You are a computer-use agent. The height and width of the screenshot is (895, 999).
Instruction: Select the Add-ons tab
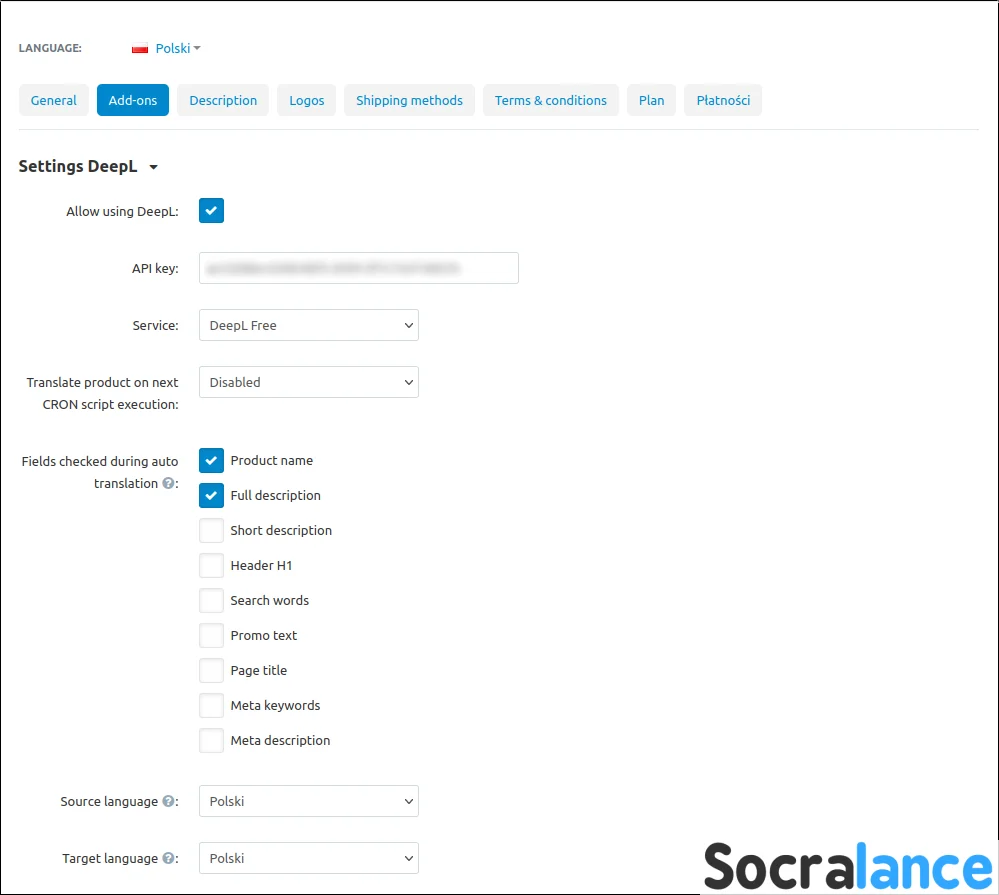click(x=133, y=100)
